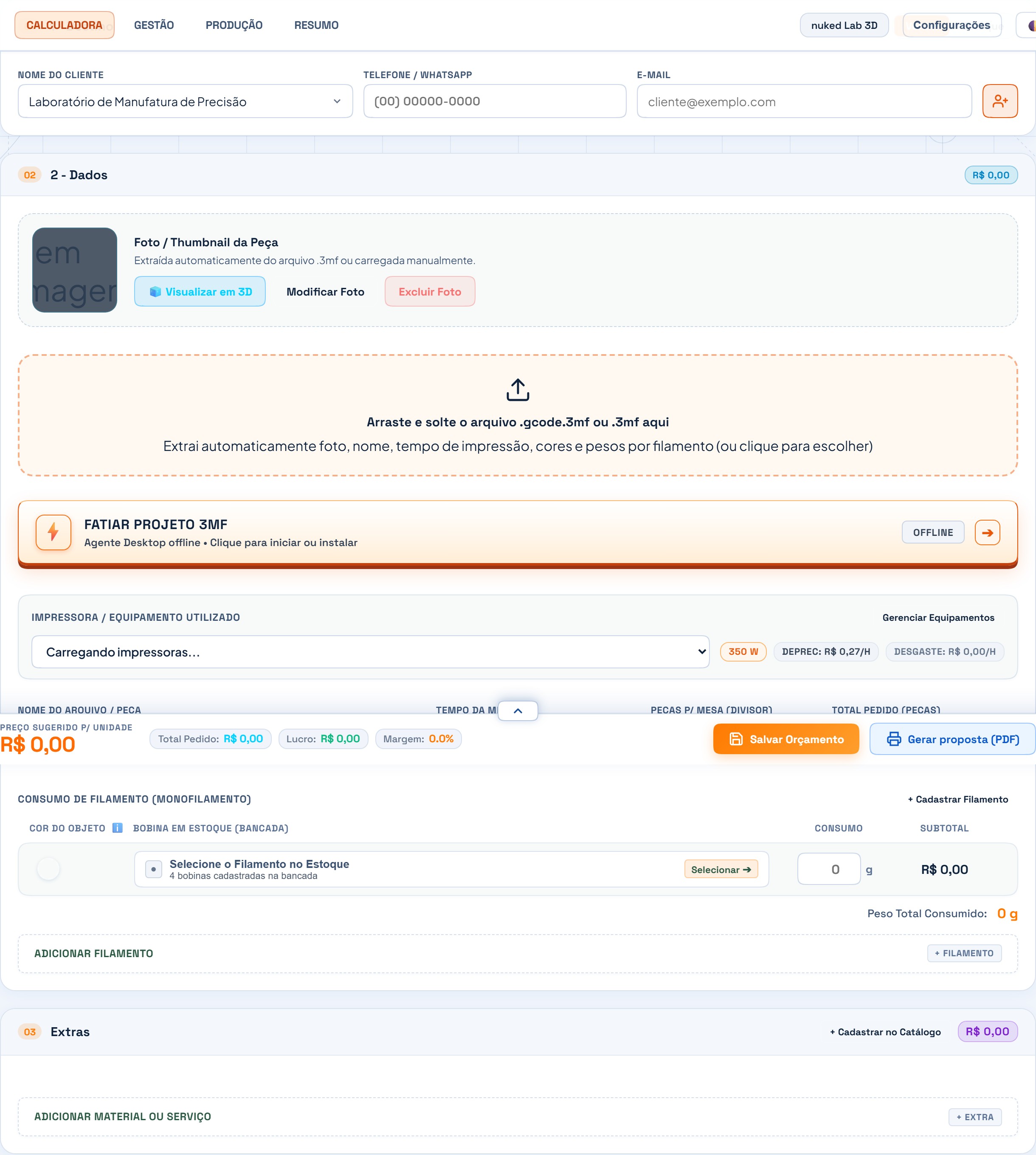Image resolution: width=1036 pixels, height=1155 pixels.
Task: Click the 350 W power badge
Action: point(743,652)
